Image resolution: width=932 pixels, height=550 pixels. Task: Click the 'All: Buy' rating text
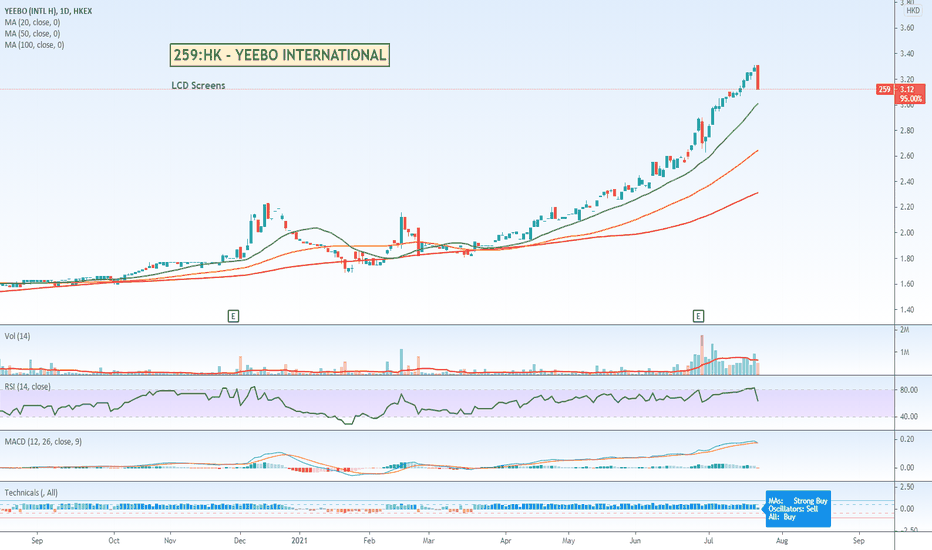[x=782, y=517]
